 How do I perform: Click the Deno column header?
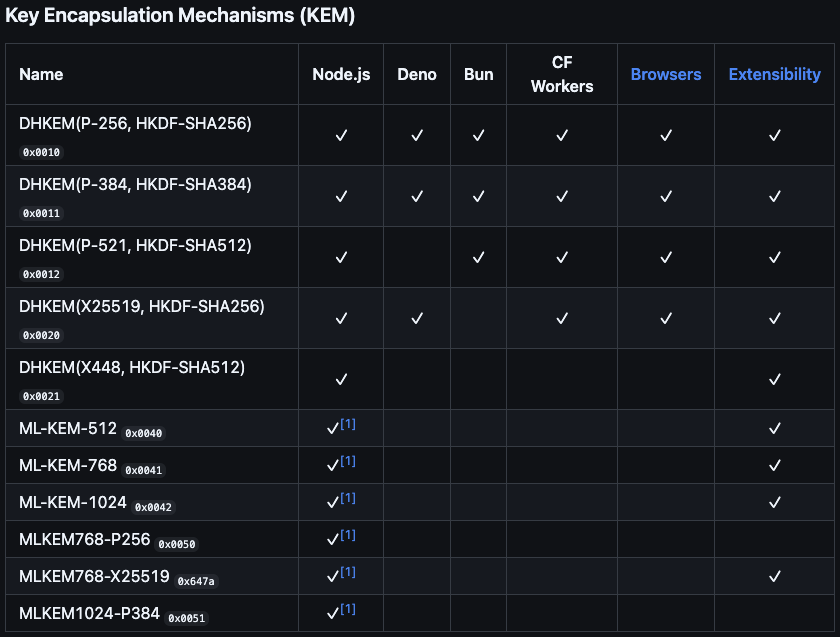click(x=417, y=74)
